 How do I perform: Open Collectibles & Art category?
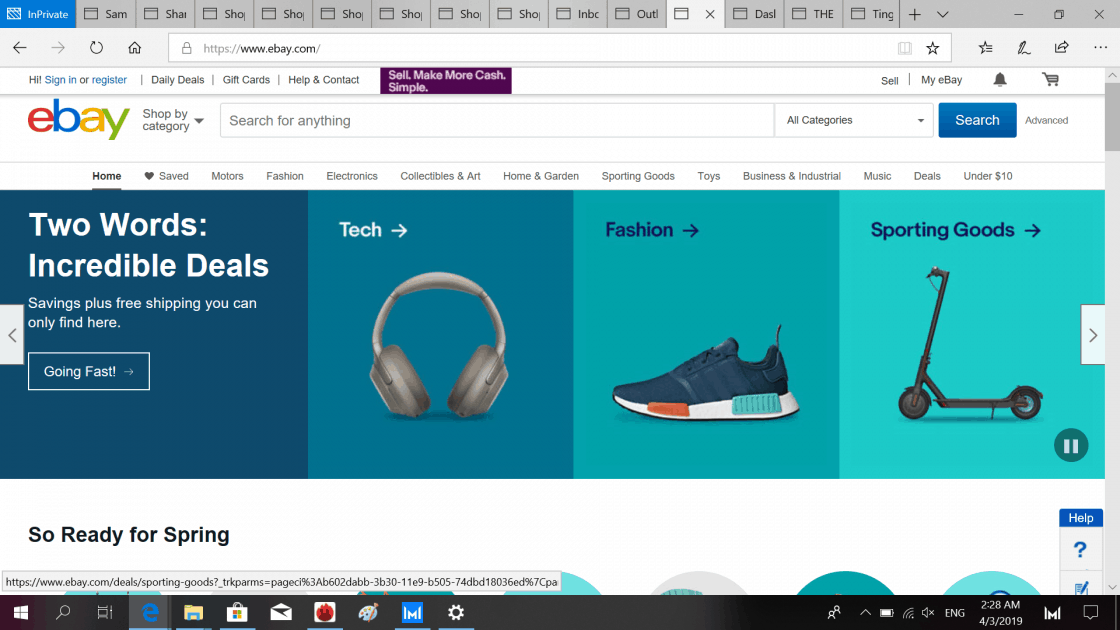click(440, 176)
